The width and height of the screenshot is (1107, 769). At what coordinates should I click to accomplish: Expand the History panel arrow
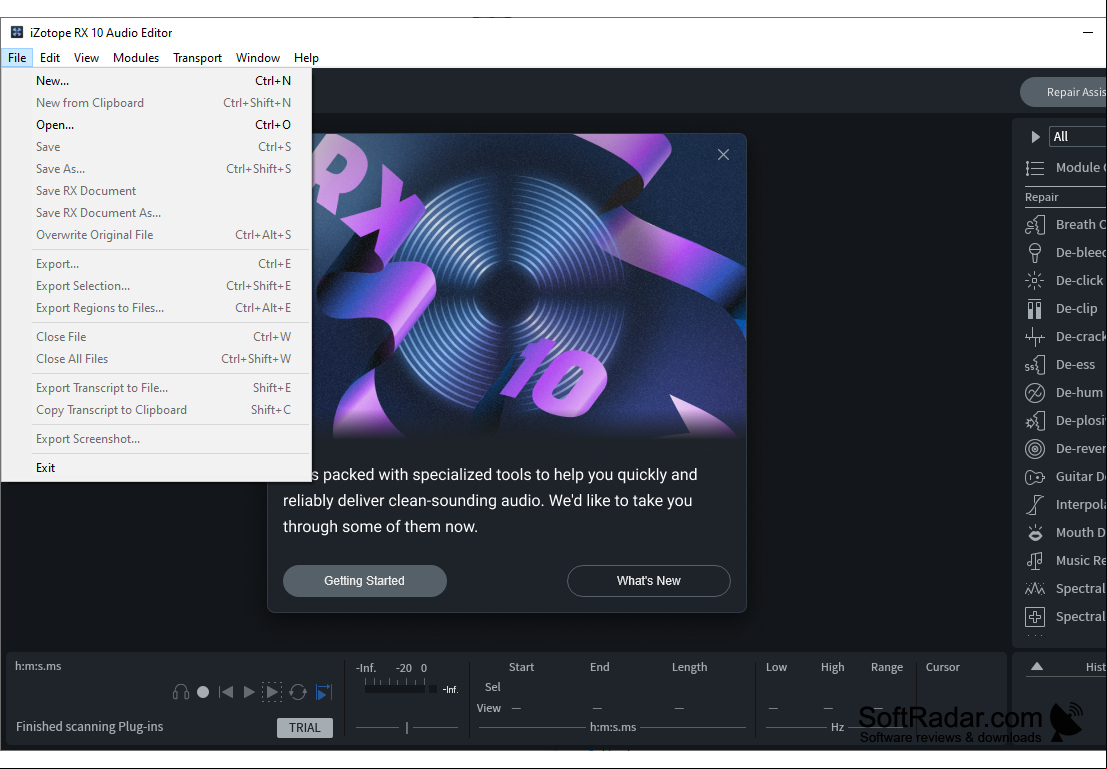(1037, 667)
